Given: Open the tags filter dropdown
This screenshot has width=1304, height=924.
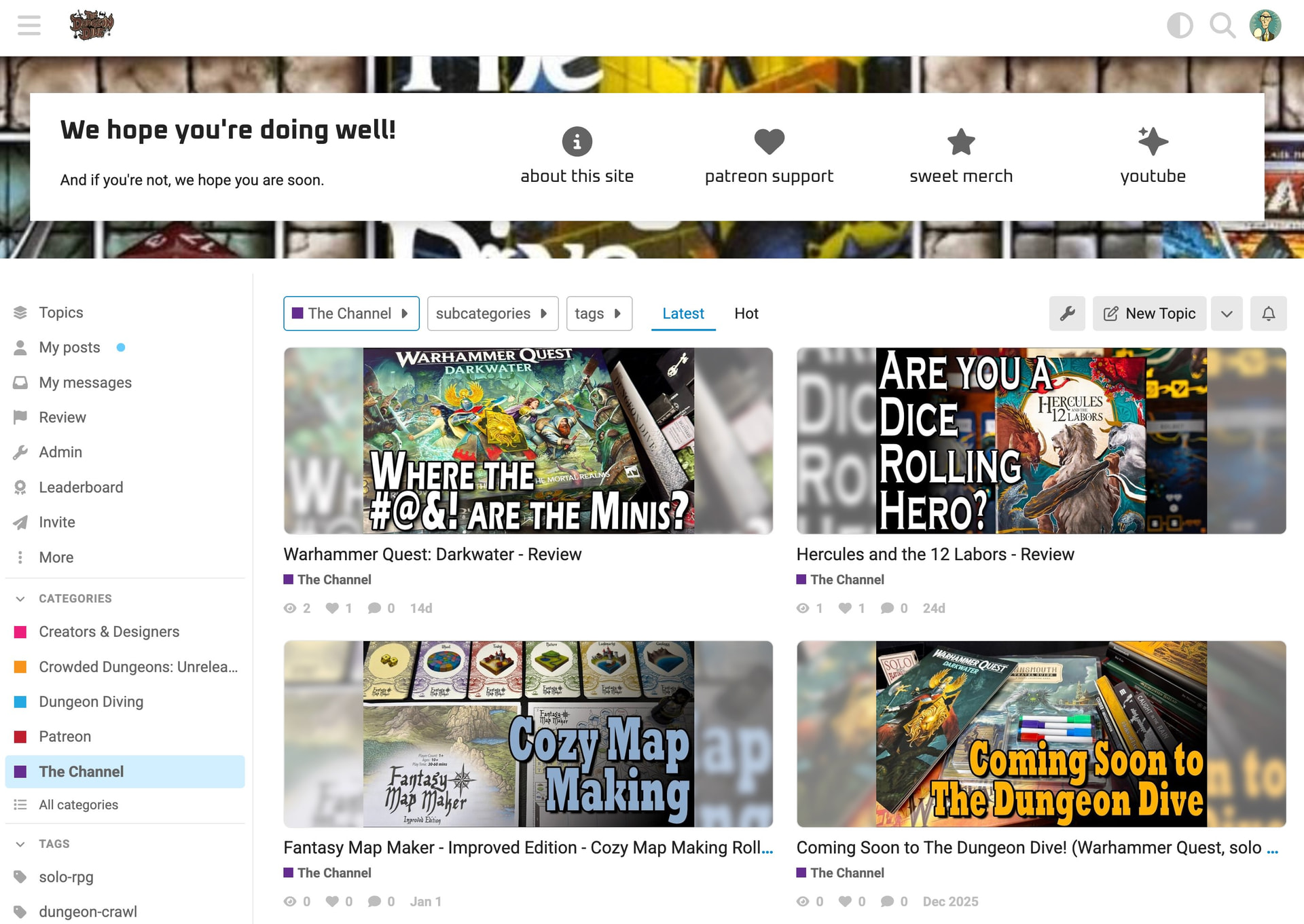Looking at the screenshot, I should pyautogui.click(x=598, y=314).
